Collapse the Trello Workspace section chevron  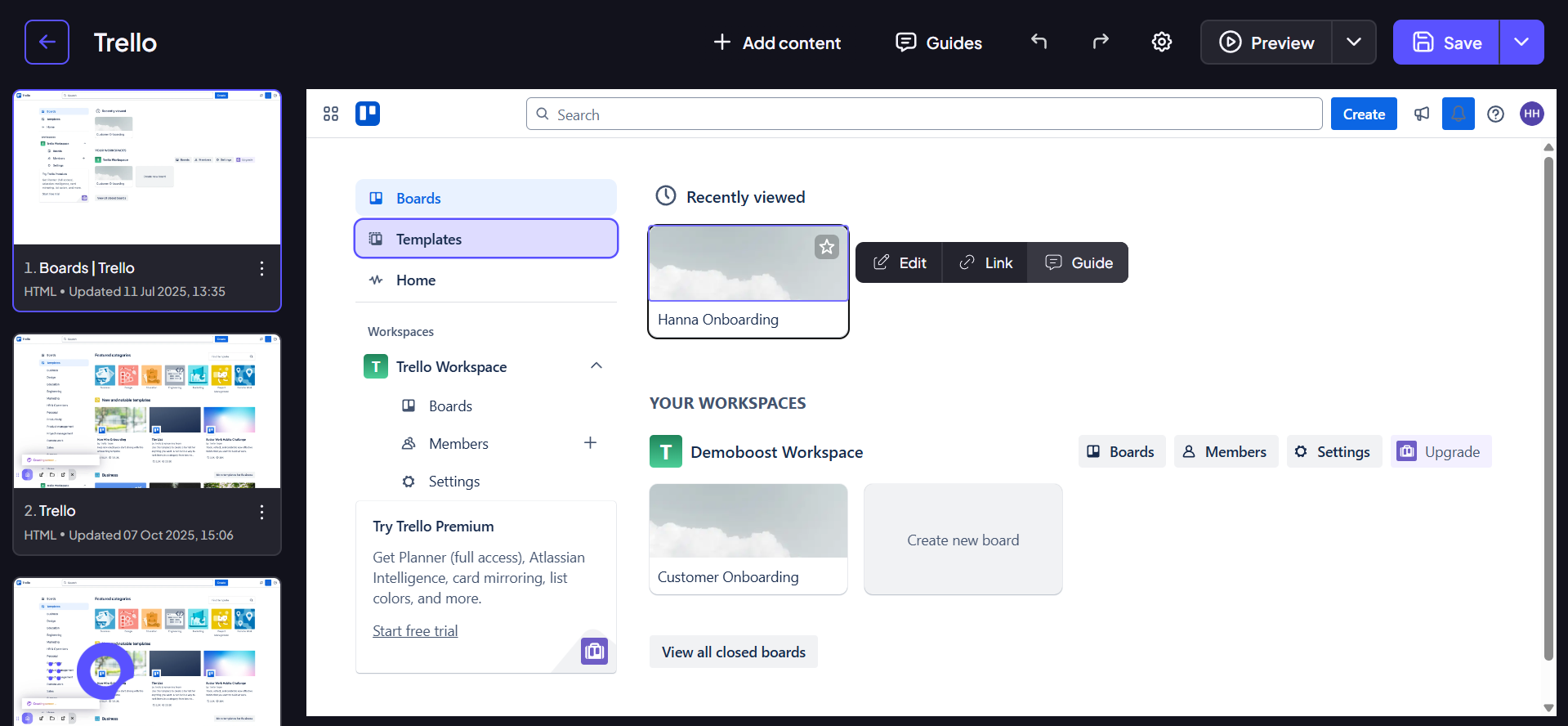[596, 365]
